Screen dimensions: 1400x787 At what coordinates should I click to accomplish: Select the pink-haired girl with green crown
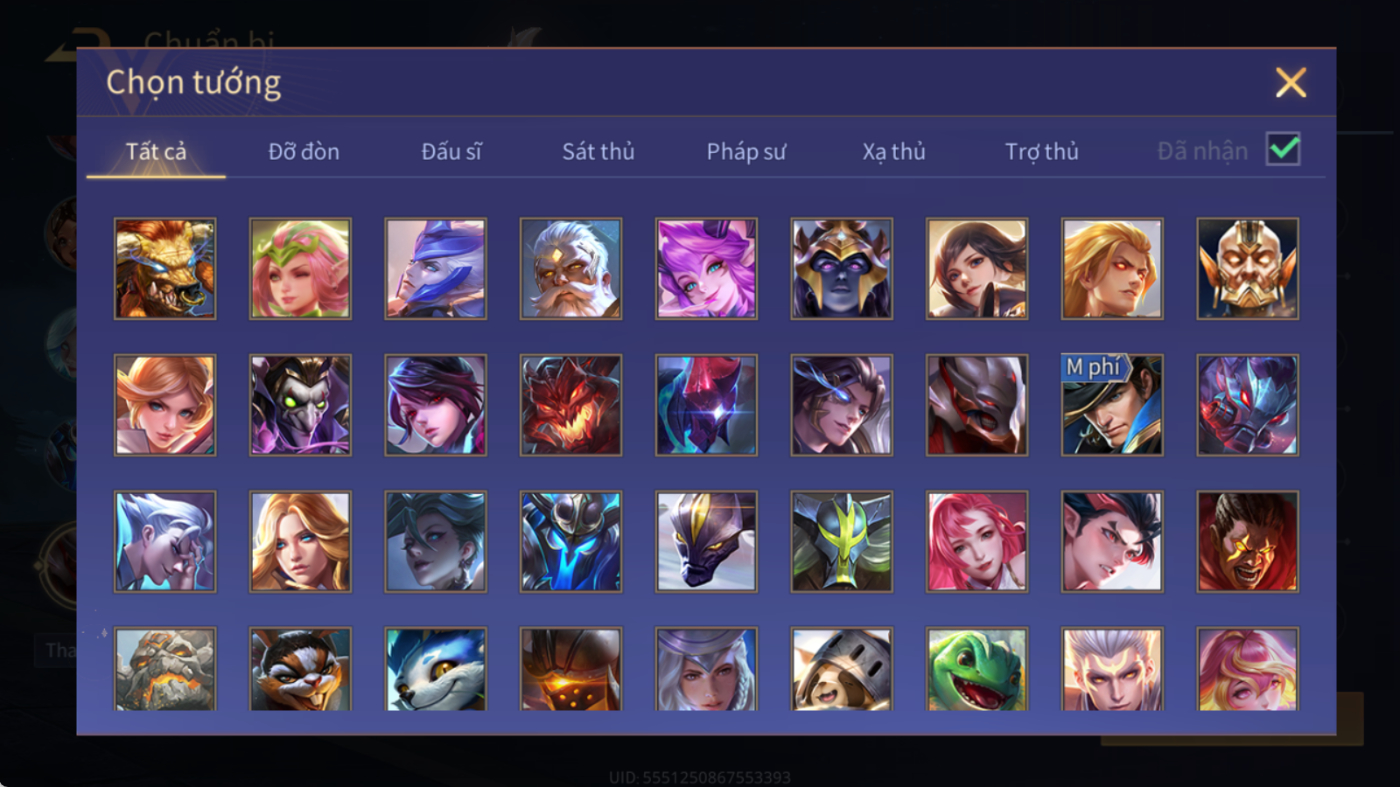(300, 269)
